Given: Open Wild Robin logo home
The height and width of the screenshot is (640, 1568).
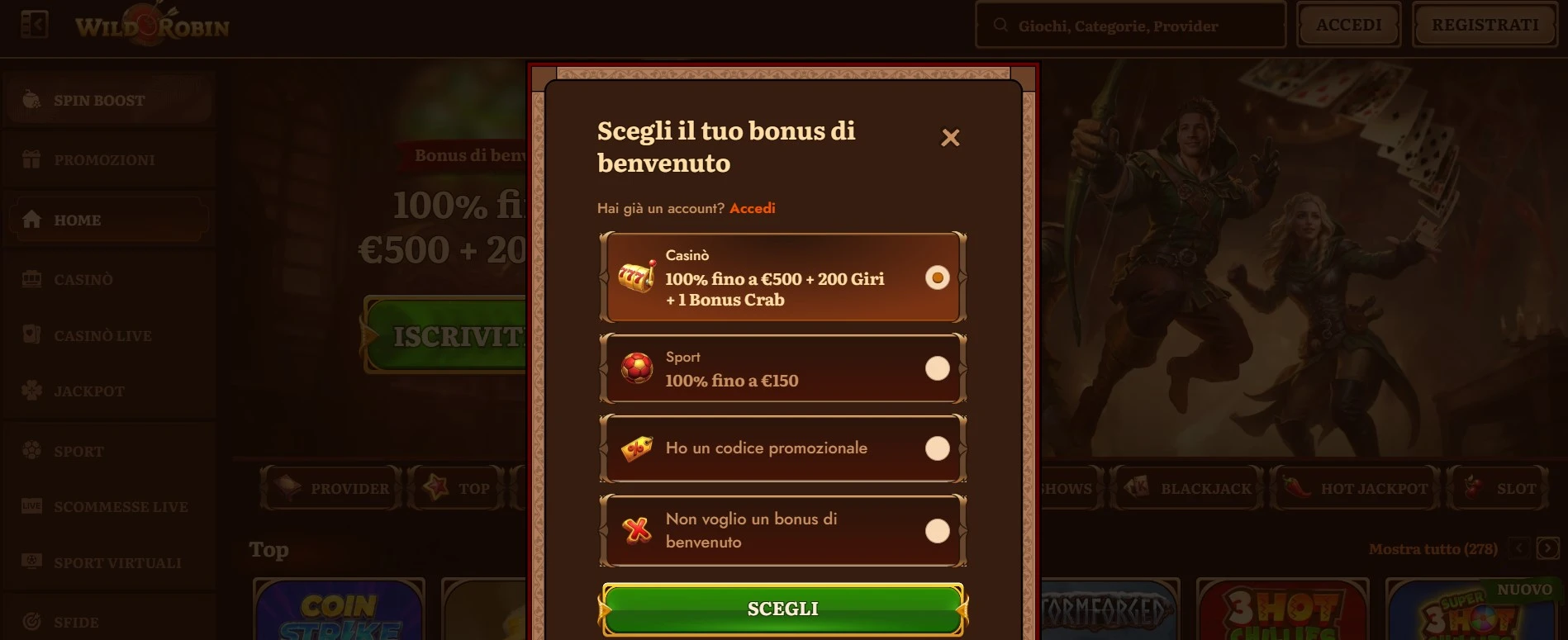Looking at the screenshot, I should pos(152,25).
